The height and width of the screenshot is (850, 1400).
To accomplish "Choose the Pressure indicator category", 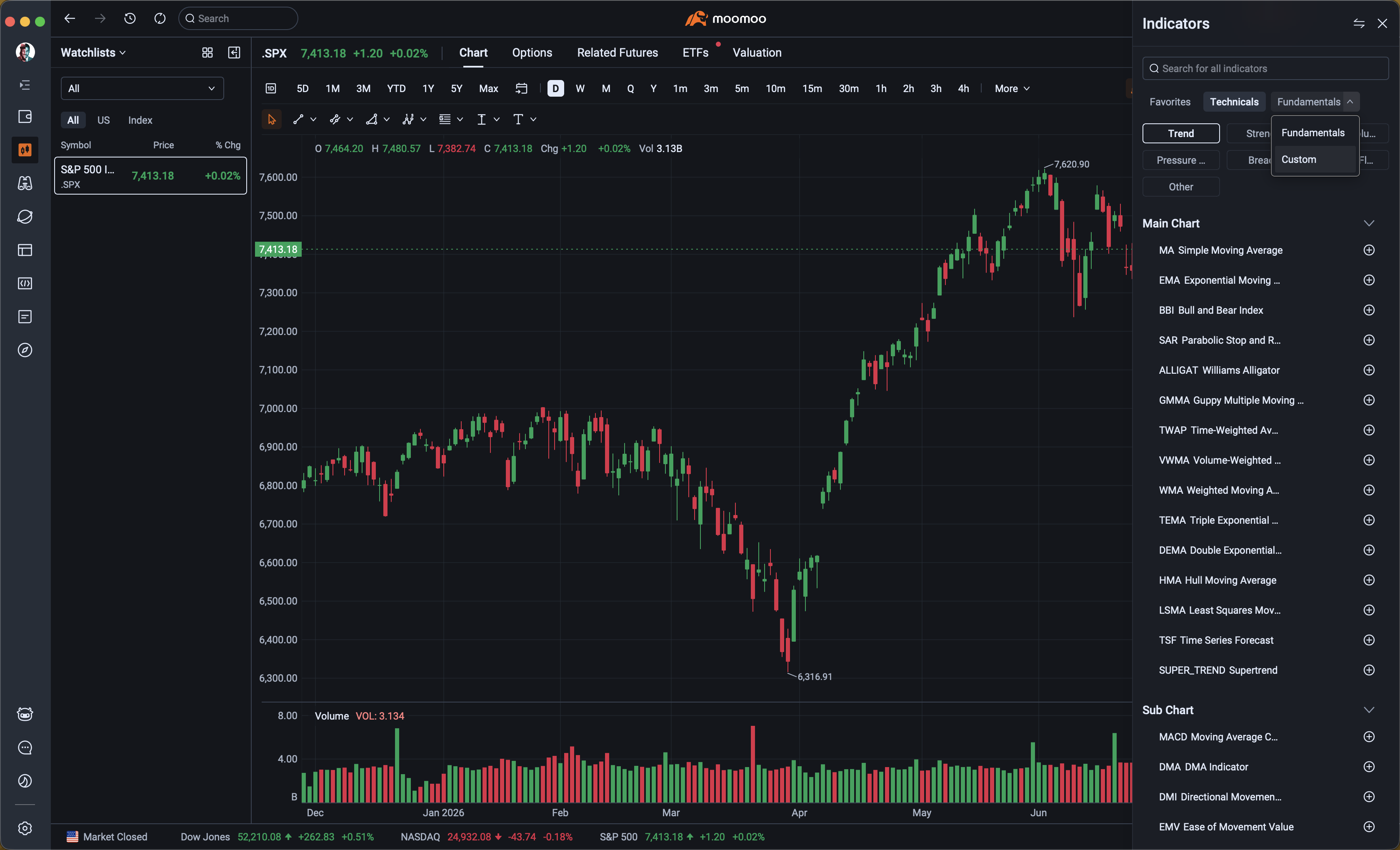I will pyautogui.click(x=1181, y=160).
